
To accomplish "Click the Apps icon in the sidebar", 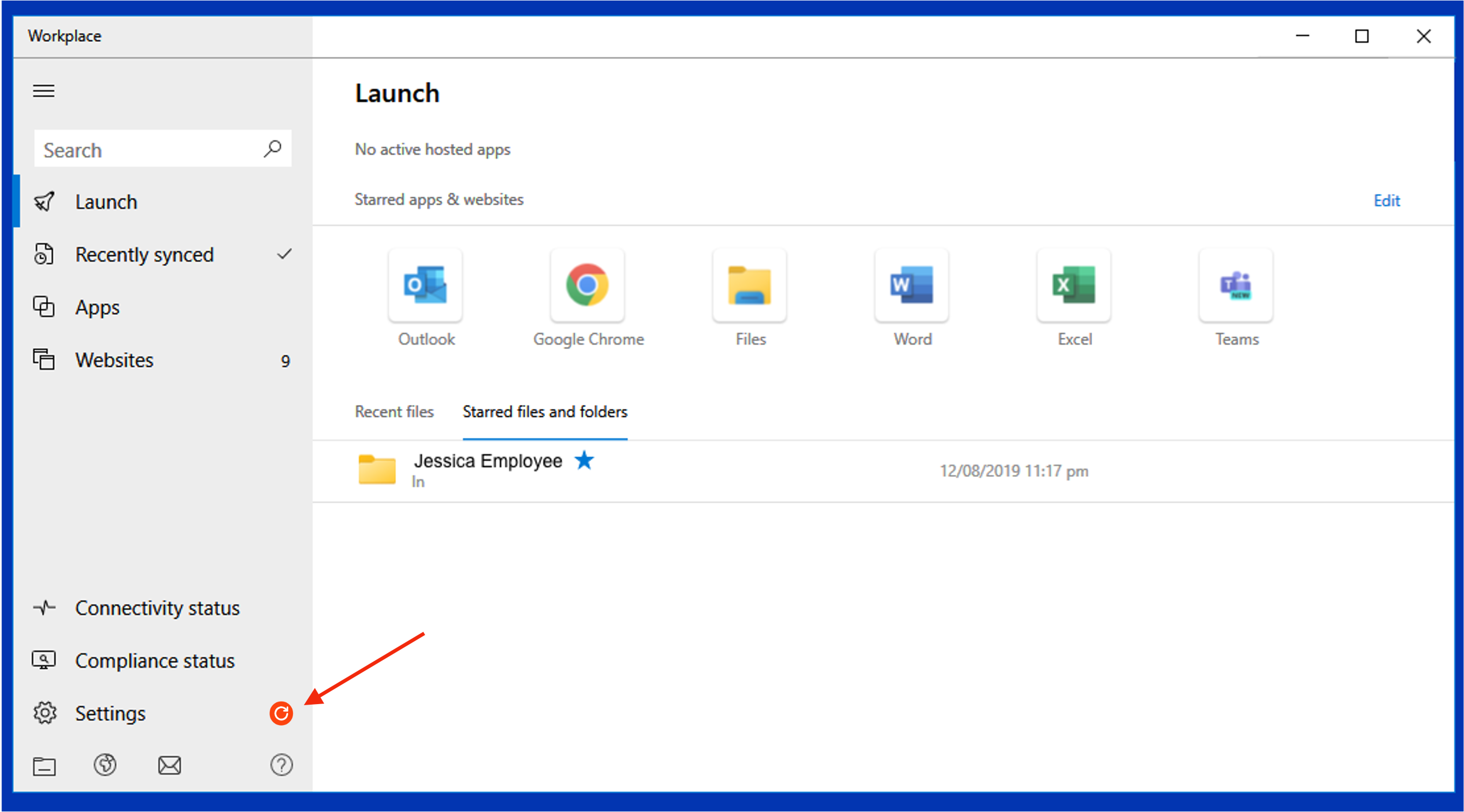I will pos(44,307).
